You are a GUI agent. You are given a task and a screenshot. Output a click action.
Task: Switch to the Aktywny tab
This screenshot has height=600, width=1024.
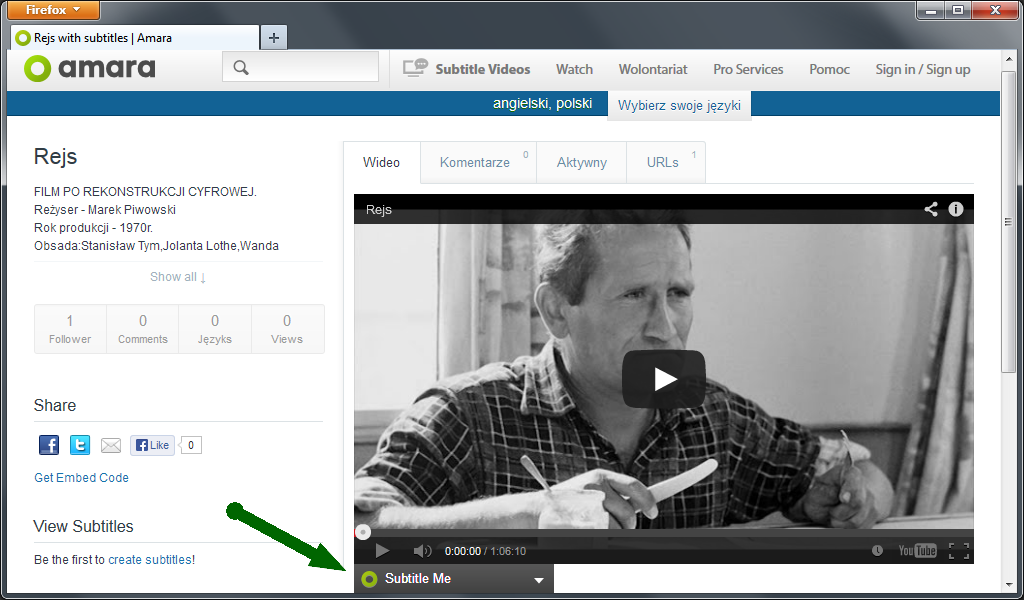[581, 163]
